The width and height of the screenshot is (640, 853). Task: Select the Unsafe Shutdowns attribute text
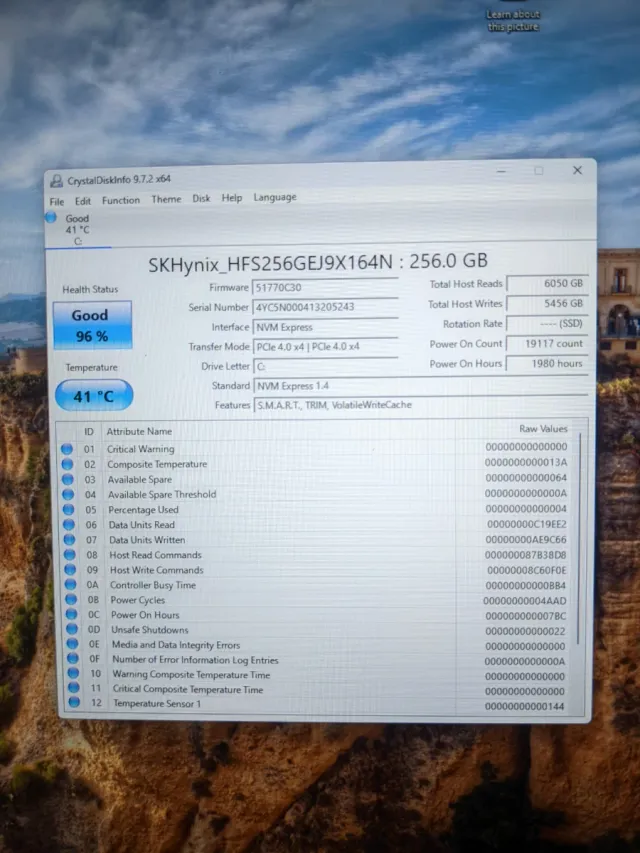(150, 629)
